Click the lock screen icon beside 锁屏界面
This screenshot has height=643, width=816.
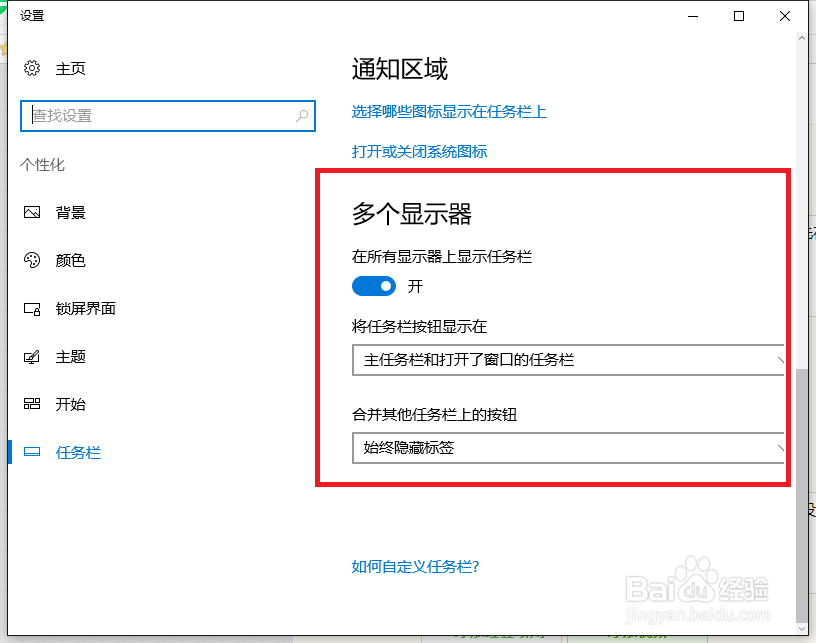click(x=32, y=309)
